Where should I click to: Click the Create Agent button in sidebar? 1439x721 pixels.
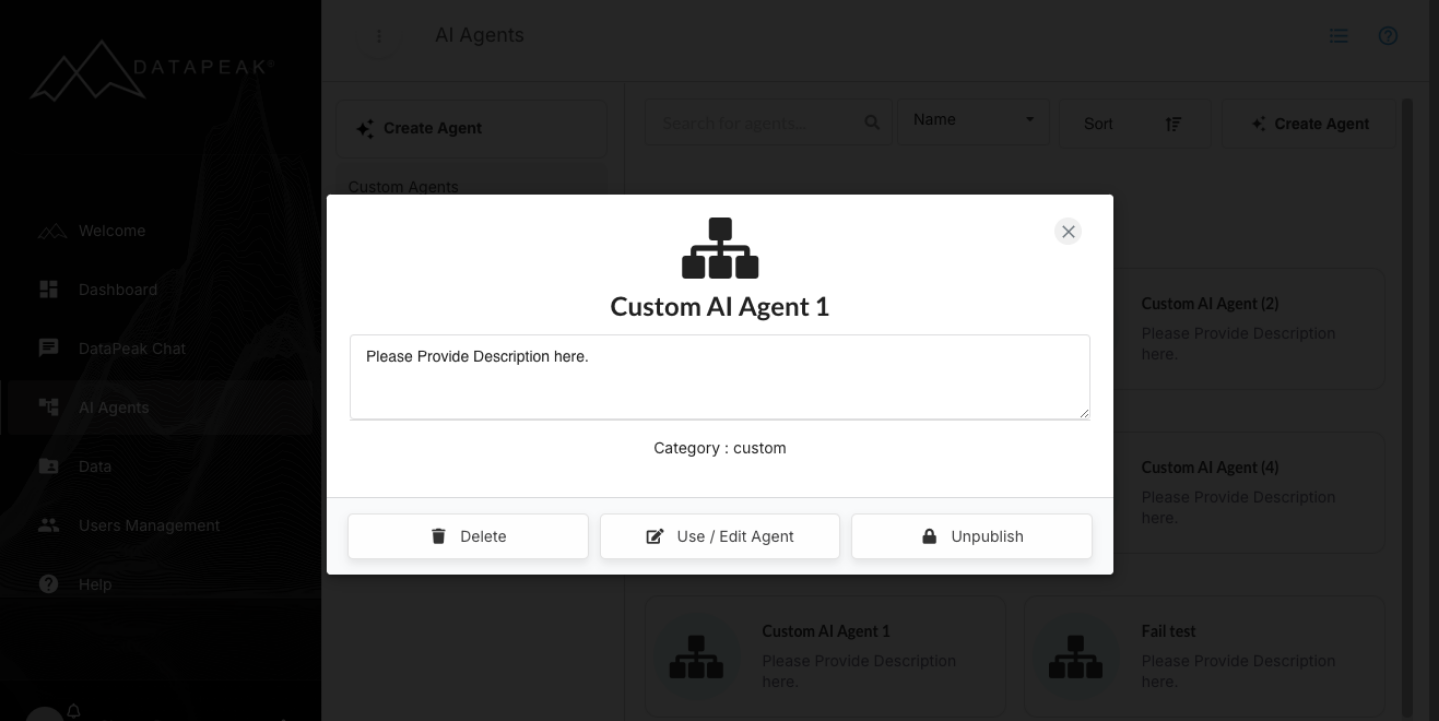pos(470,128)
